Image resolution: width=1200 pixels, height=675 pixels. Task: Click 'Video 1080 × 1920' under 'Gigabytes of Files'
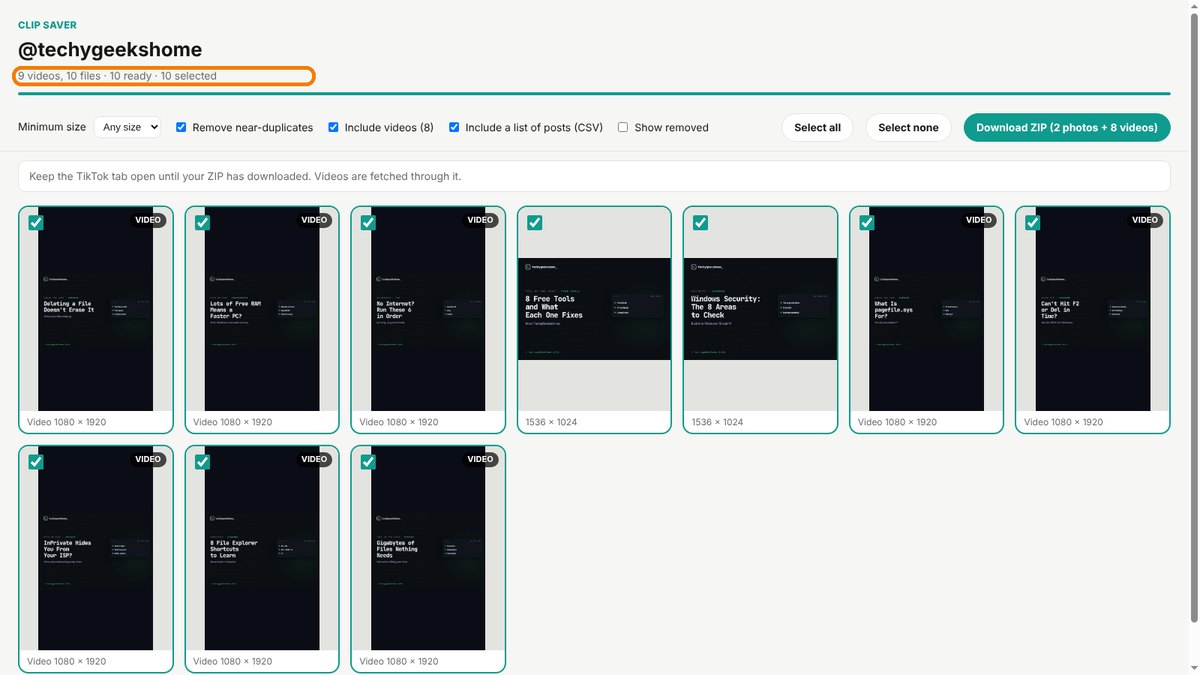pos(398,661)
